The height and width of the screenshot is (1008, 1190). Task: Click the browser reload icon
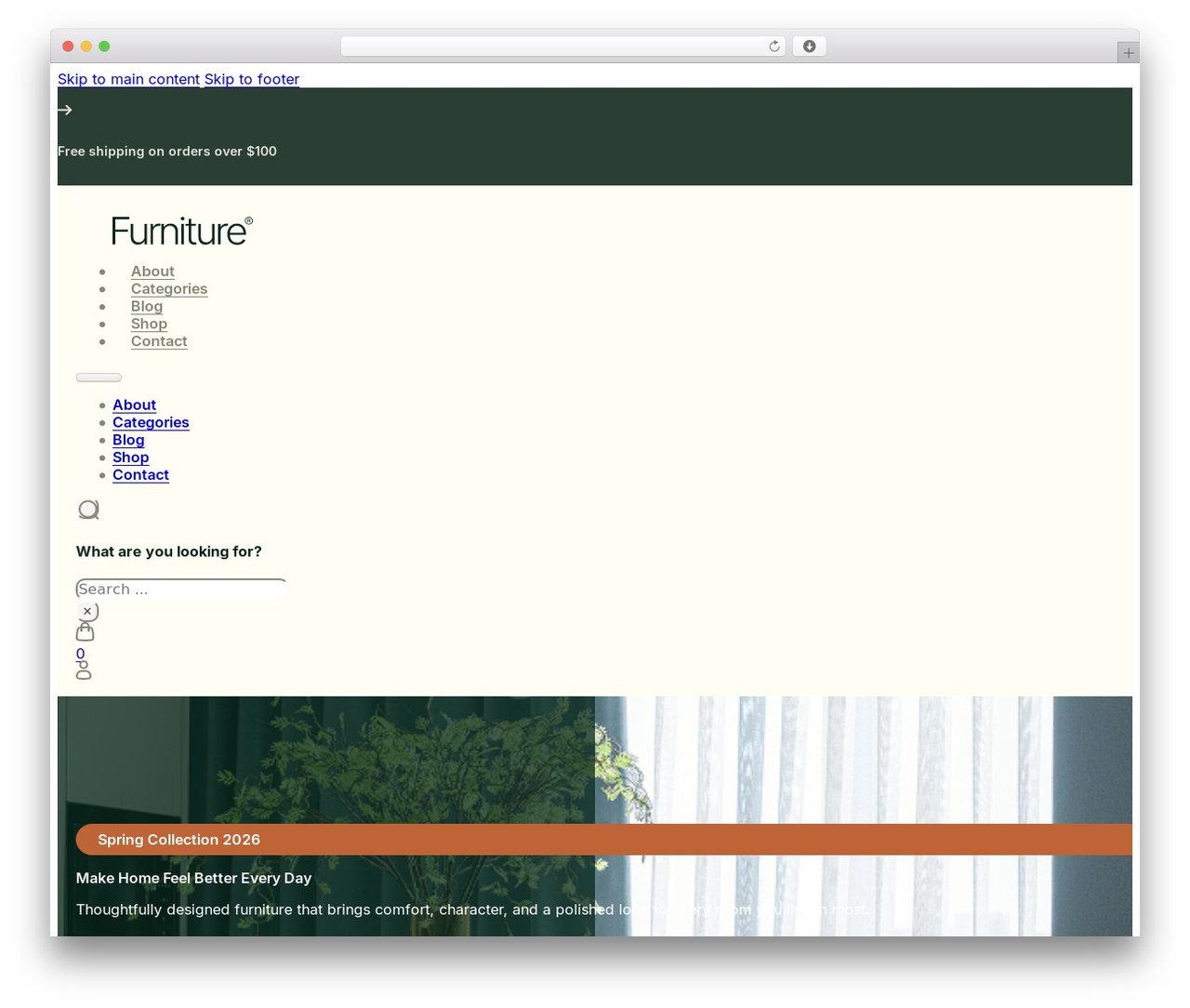[773, 46]
